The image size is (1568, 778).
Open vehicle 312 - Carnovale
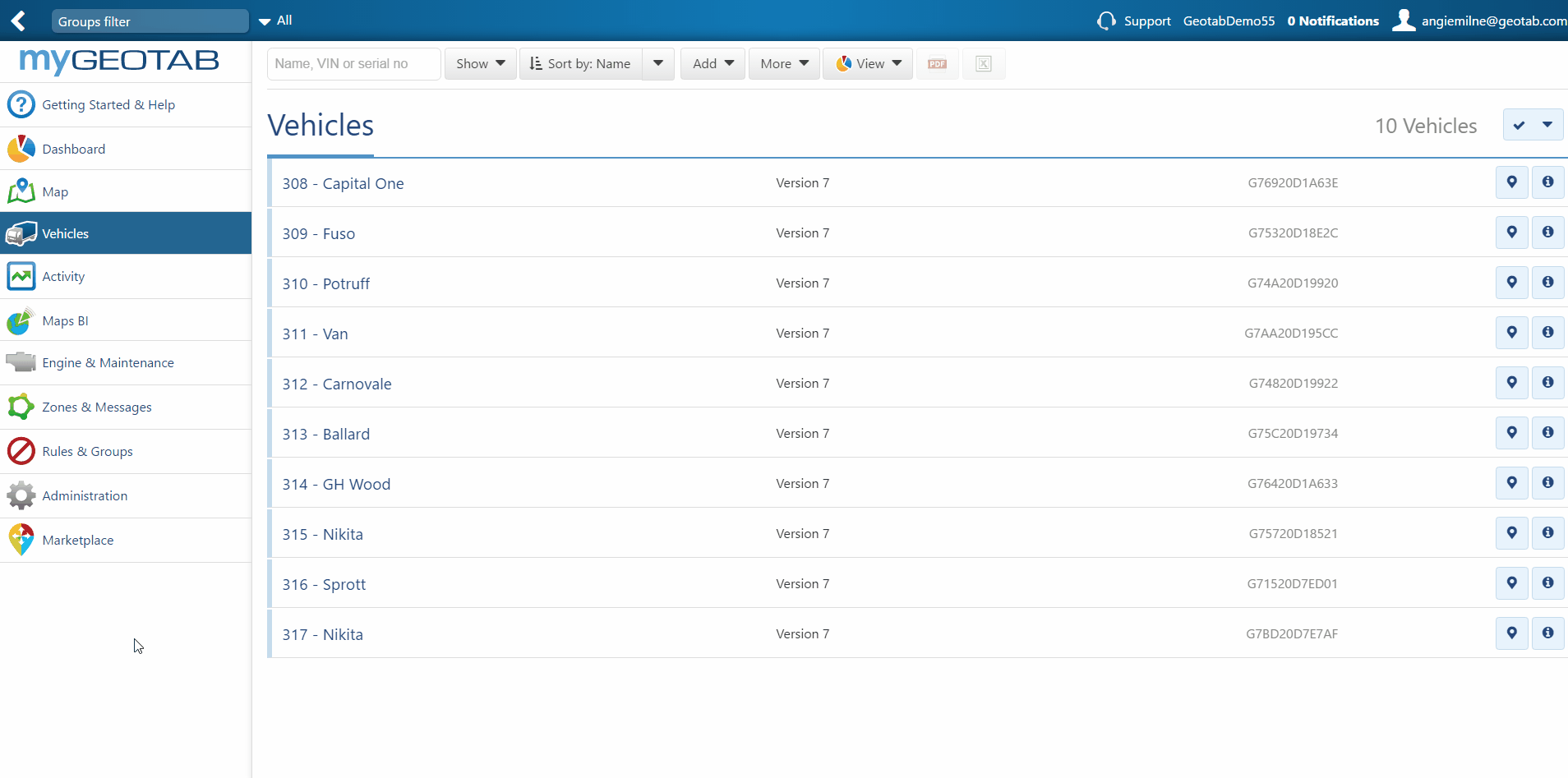337,384
